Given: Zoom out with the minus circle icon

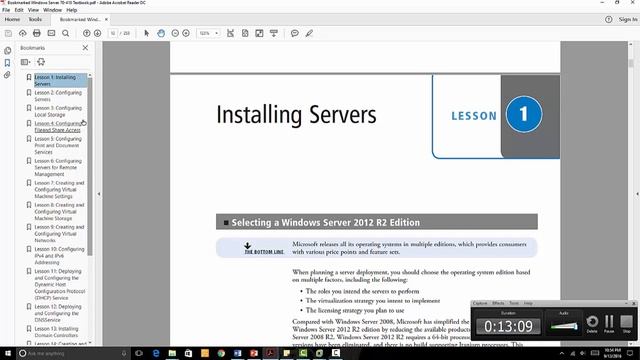Looking at the screenshot, I should point(175,33).
